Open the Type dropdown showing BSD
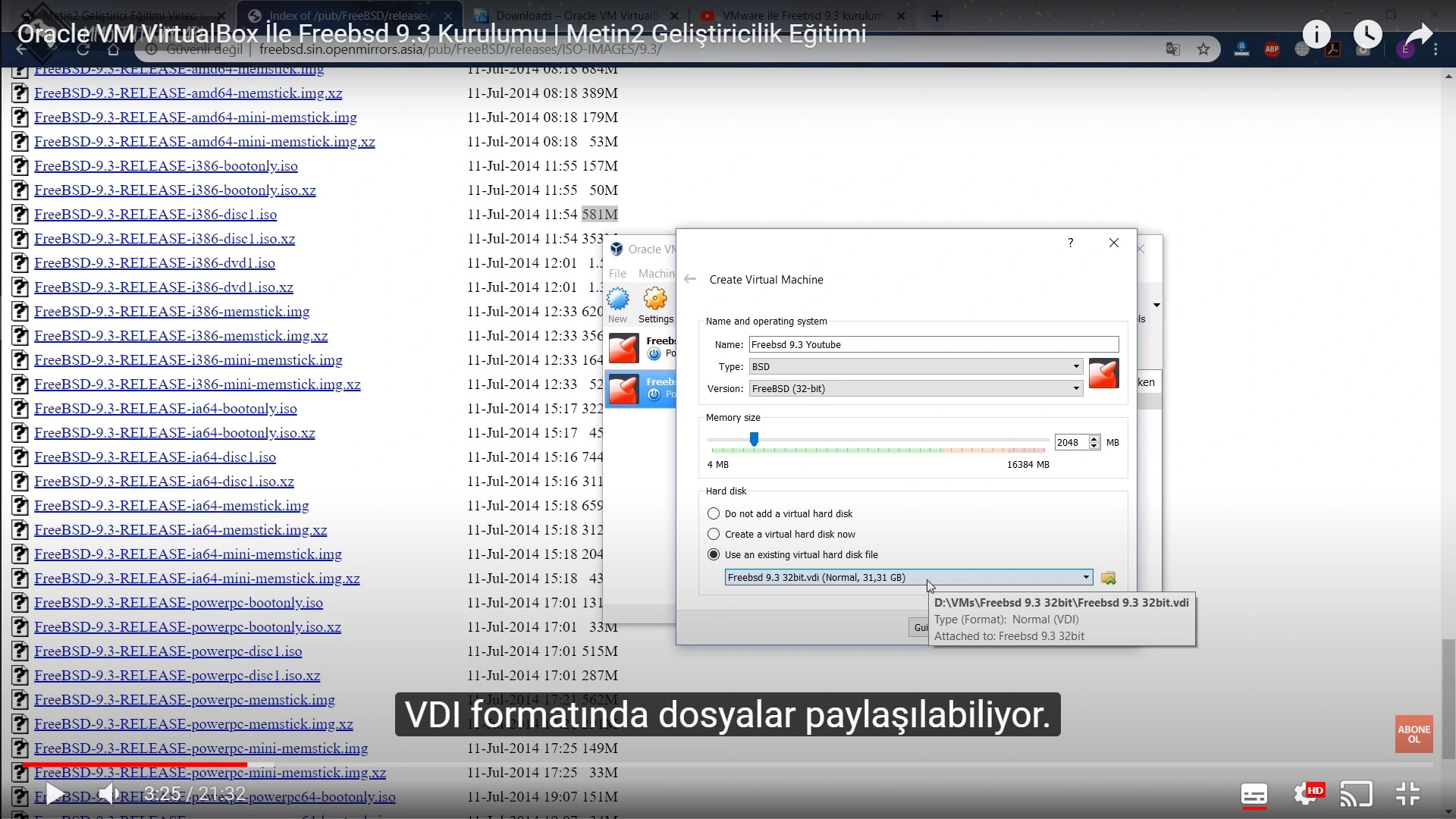 [x=915, y=366]
